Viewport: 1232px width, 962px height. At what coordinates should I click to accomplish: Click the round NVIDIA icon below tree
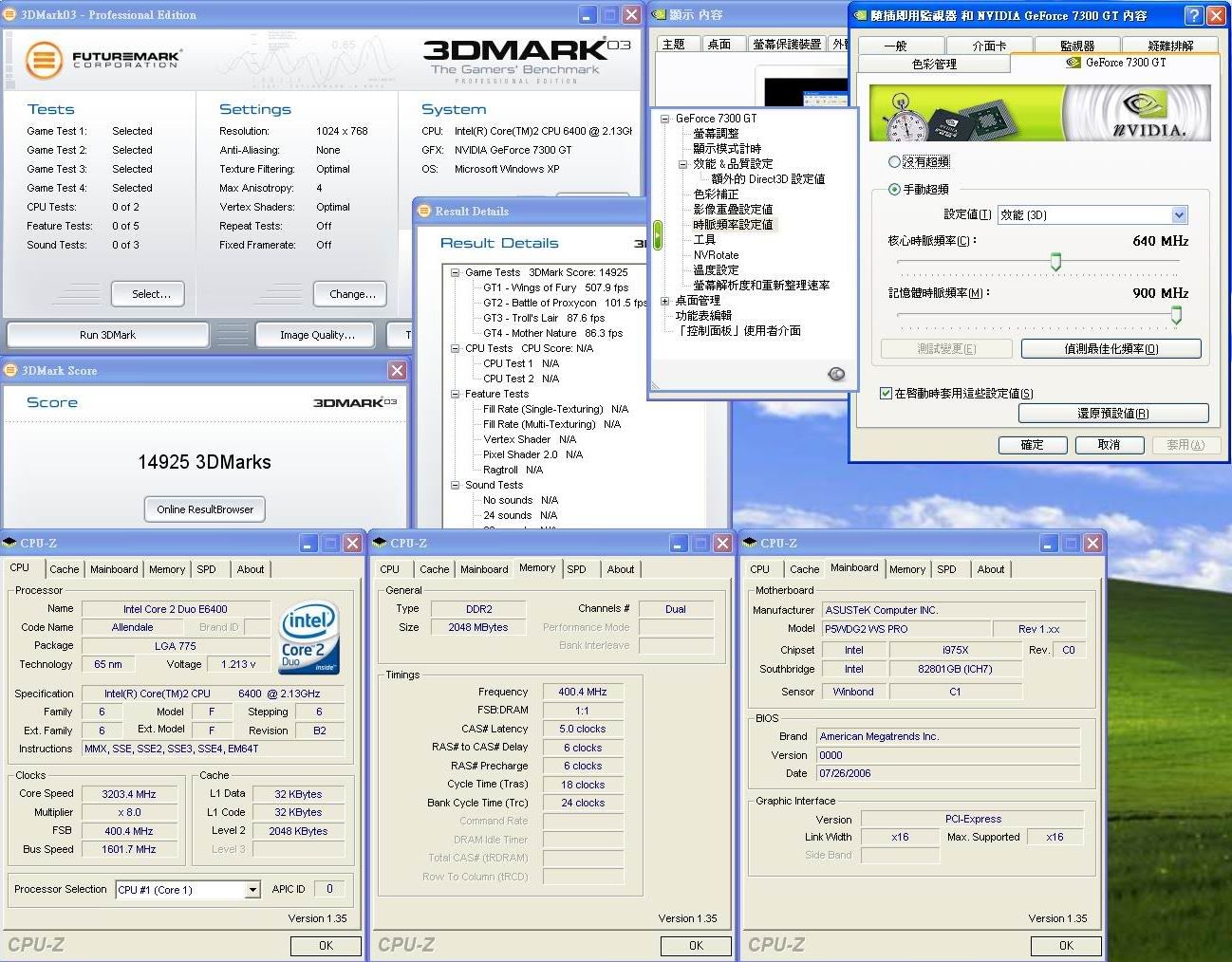(x=836, y=374)
